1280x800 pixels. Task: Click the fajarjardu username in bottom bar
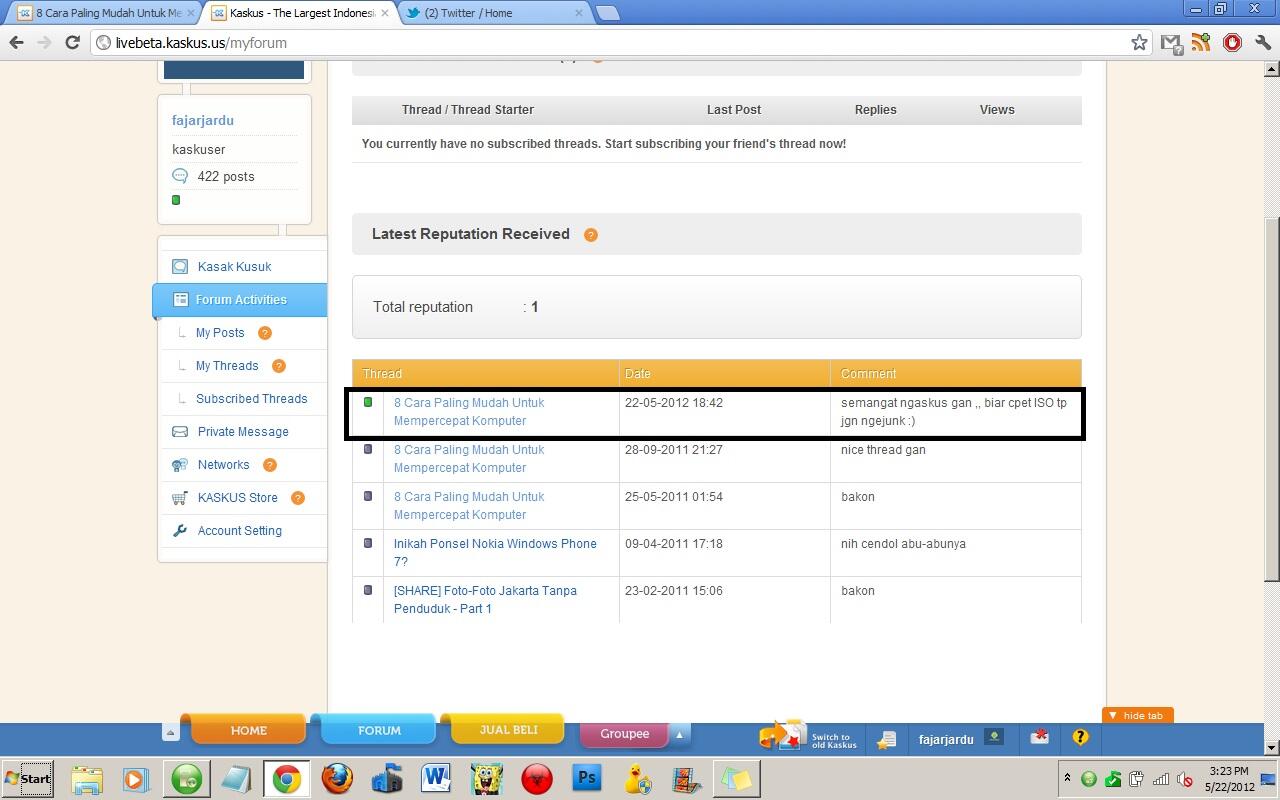946,740
